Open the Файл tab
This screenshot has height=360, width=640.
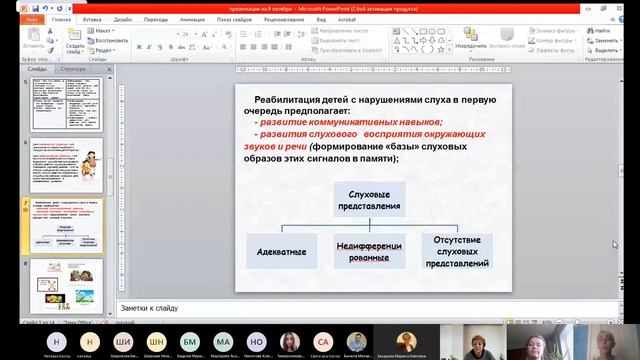[x=32, y=19]
